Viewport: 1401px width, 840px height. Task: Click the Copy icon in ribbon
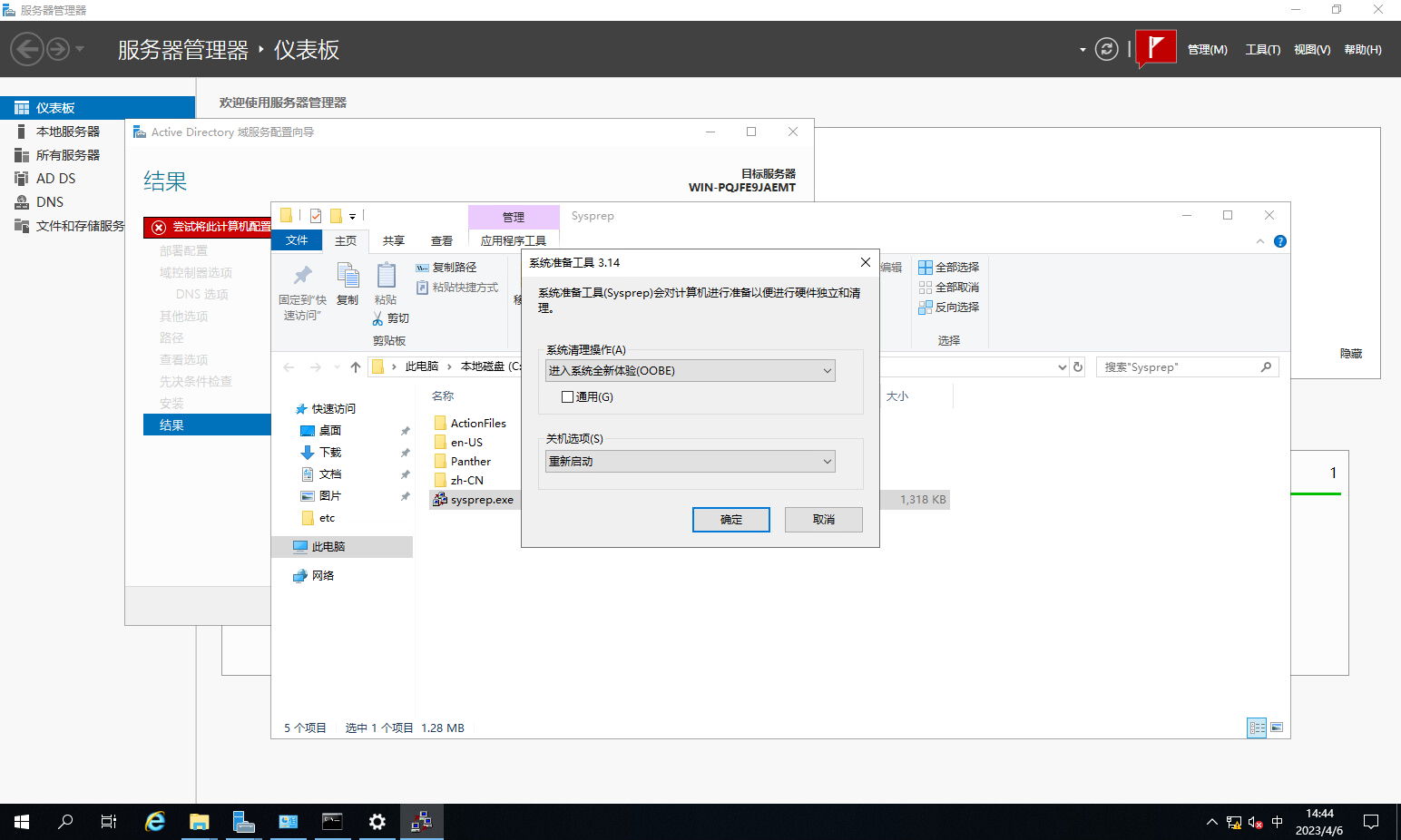coord(348,276)
